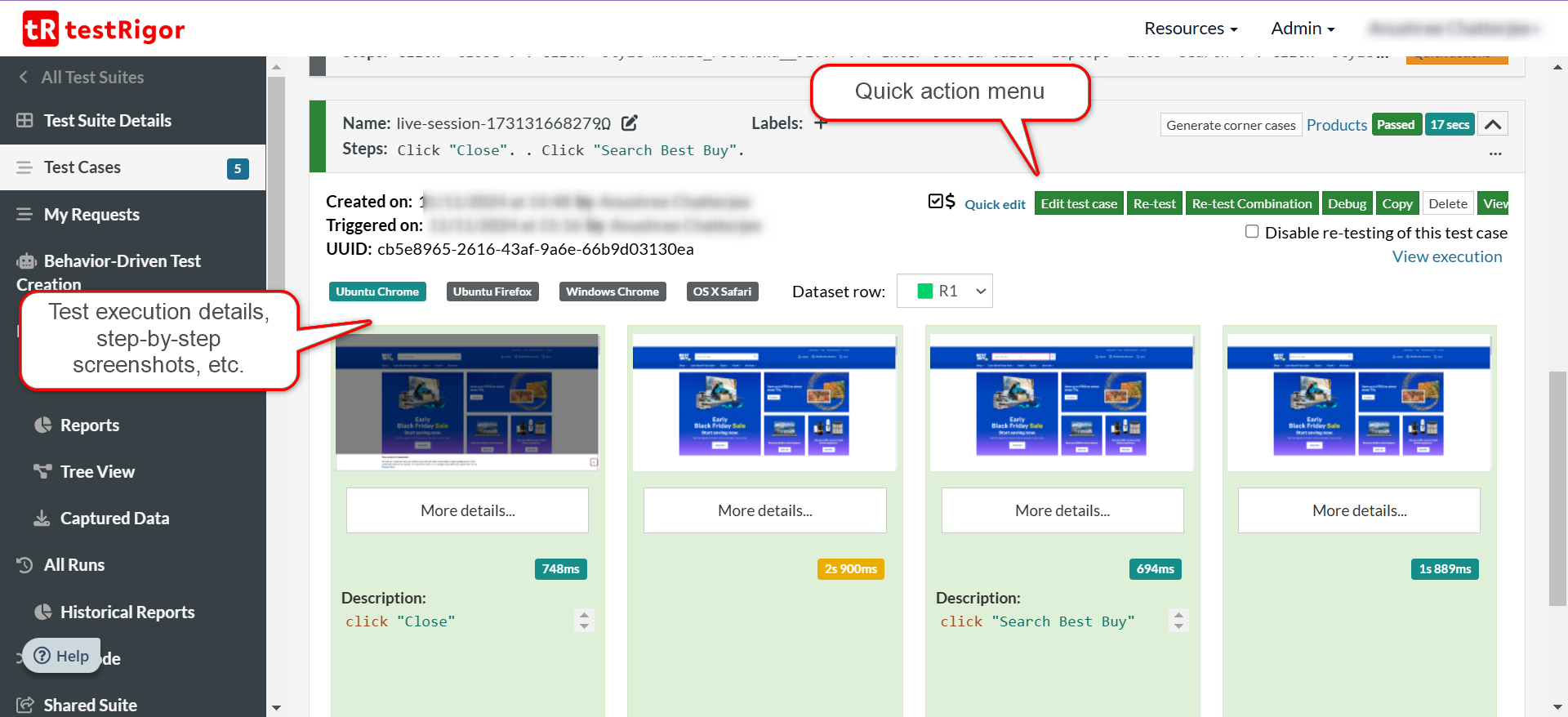Click the pencil icon next to test name
This screenshot has width=1568, height=717.
point(629,123)
